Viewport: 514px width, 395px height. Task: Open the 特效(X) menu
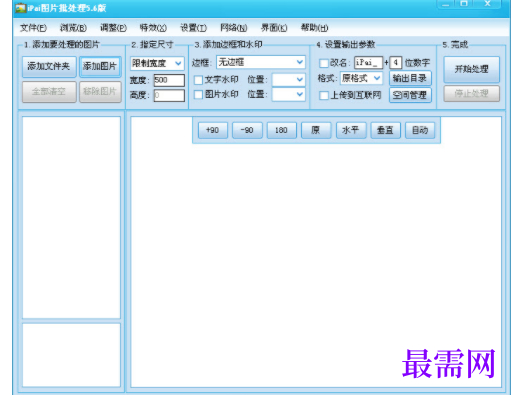click(153, 28)
